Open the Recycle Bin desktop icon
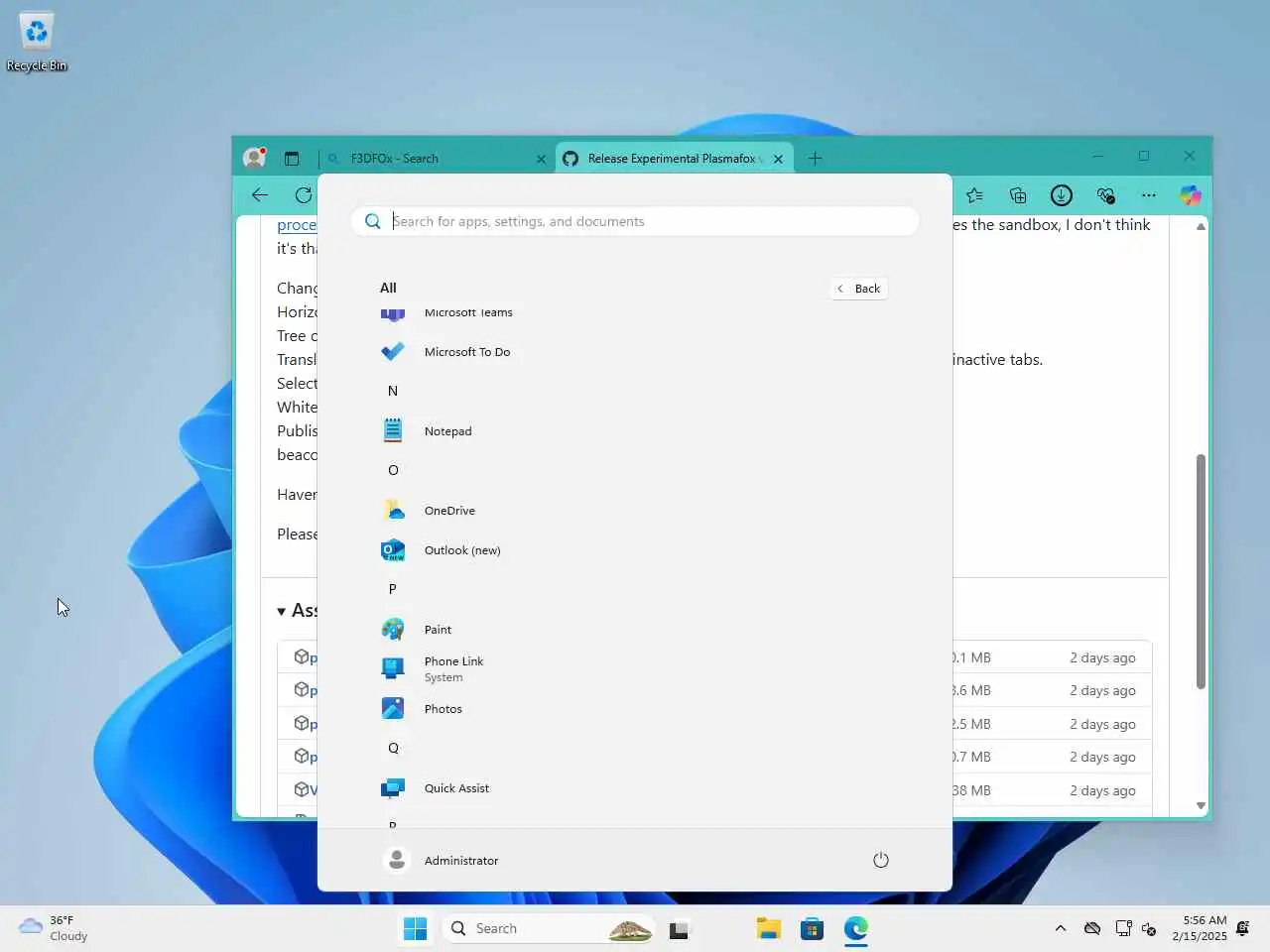The width and height of the screenshot is (1270, 952). click(x=37, y=43)
